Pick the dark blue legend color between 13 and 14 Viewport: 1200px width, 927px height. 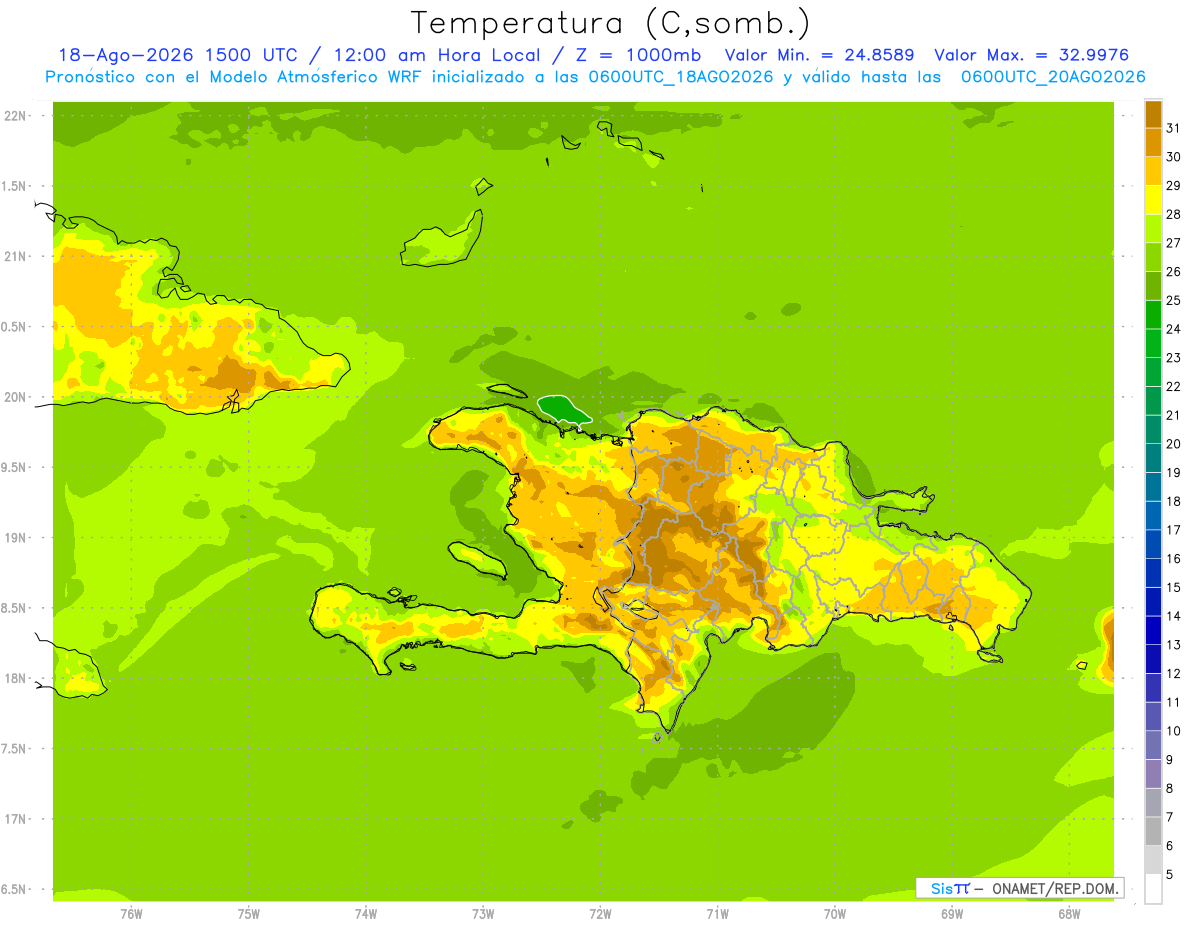click(x=1153, y=631)
